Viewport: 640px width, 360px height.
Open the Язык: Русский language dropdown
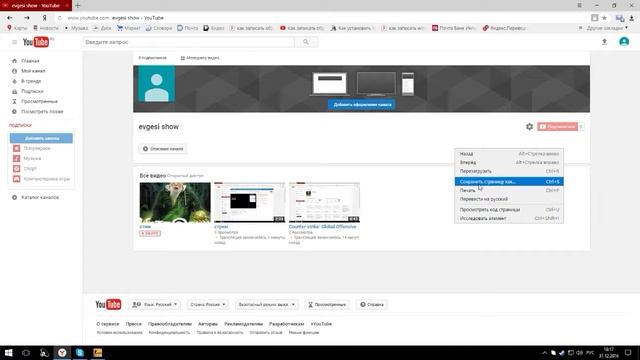tap(155, 304)
